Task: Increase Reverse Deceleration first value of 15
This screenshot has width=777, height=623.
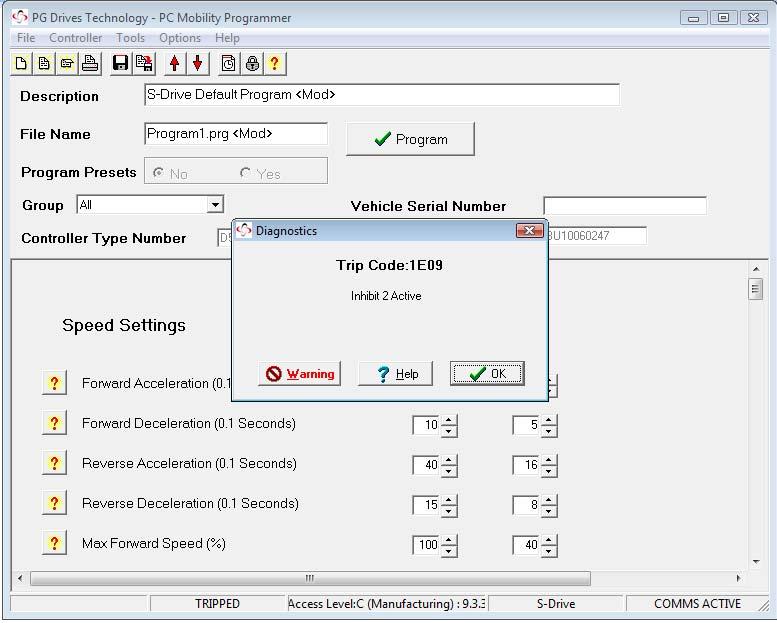Action: (x=448, y=500)
